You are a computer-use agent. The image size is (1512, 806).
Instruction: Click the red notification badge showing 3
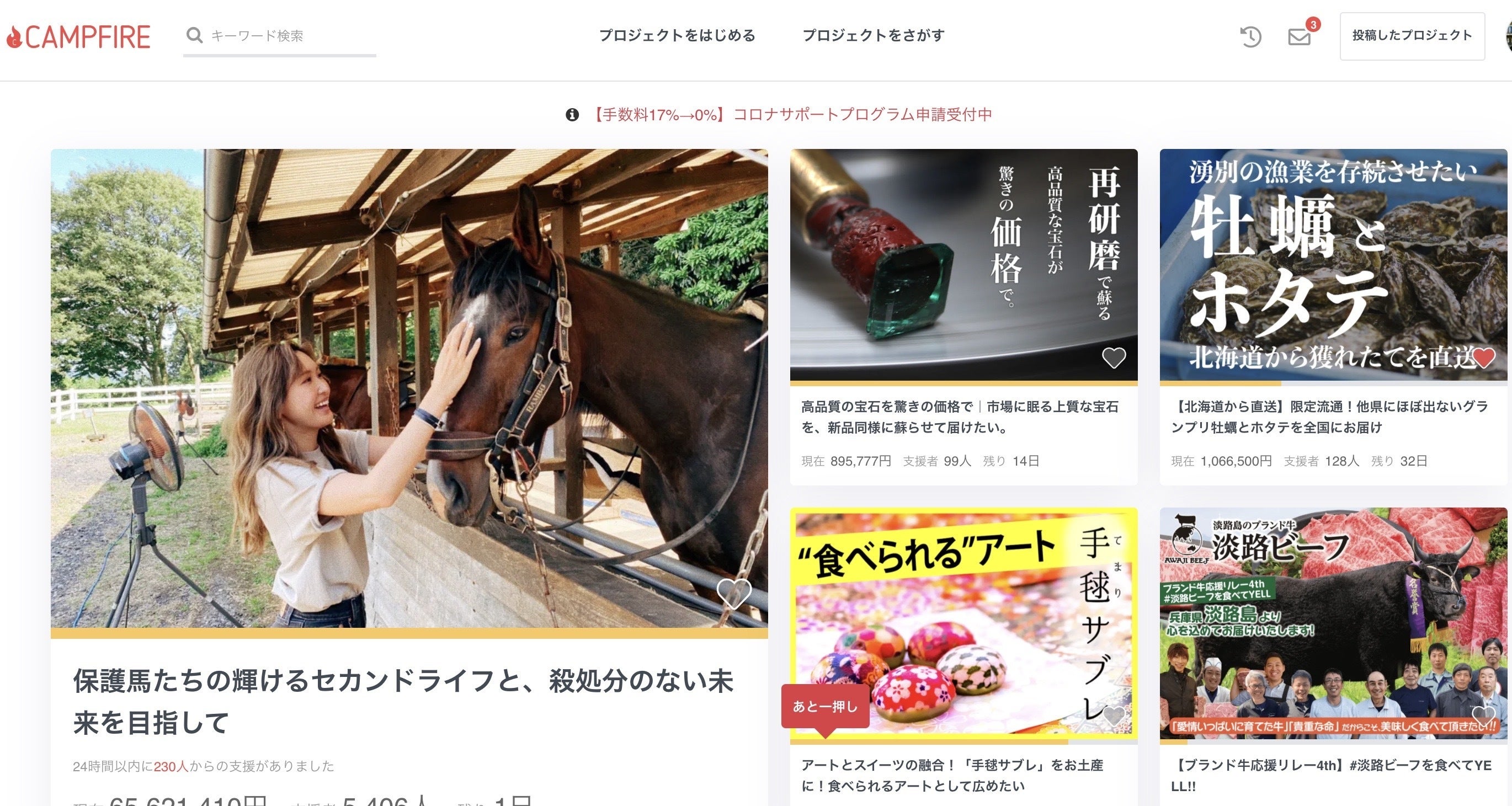tap(1313, 24)
